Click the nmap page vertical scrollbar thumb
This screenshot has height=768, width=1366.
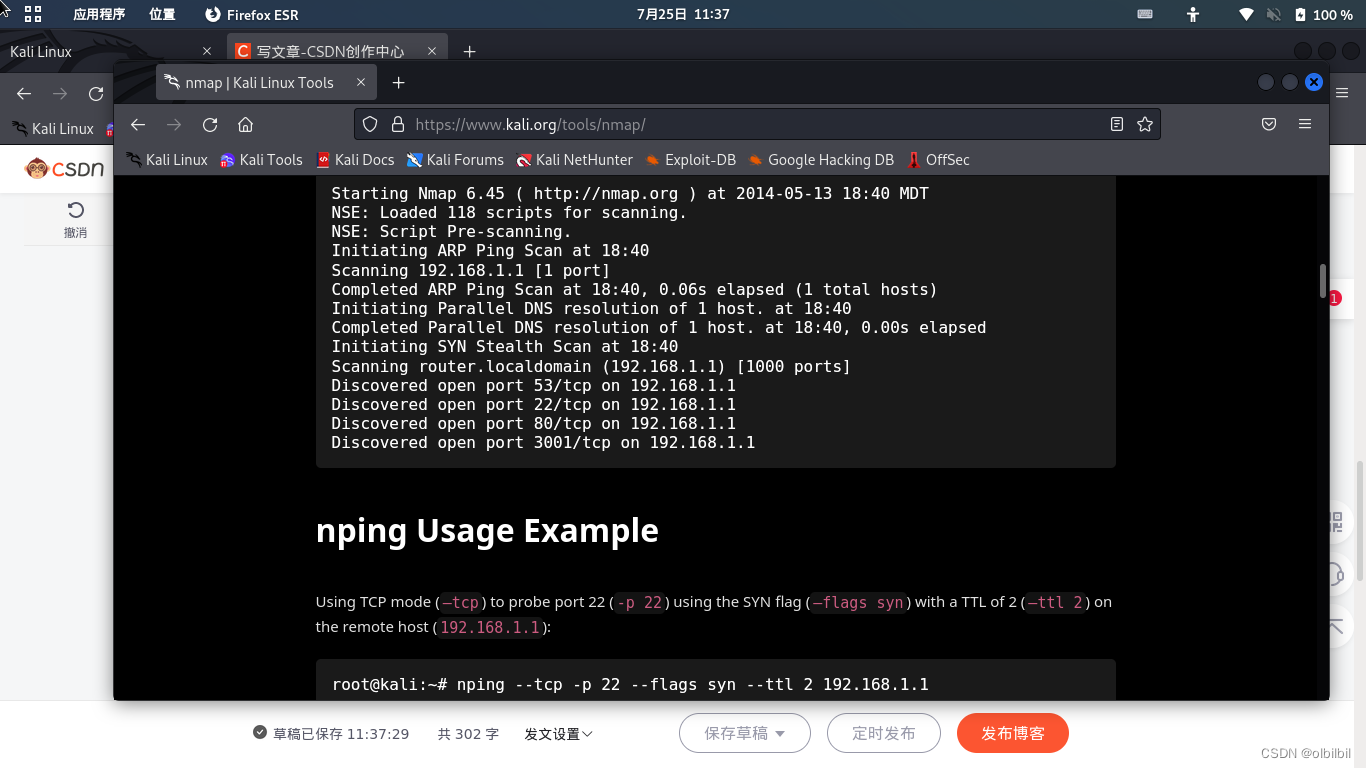point(1323,281)
